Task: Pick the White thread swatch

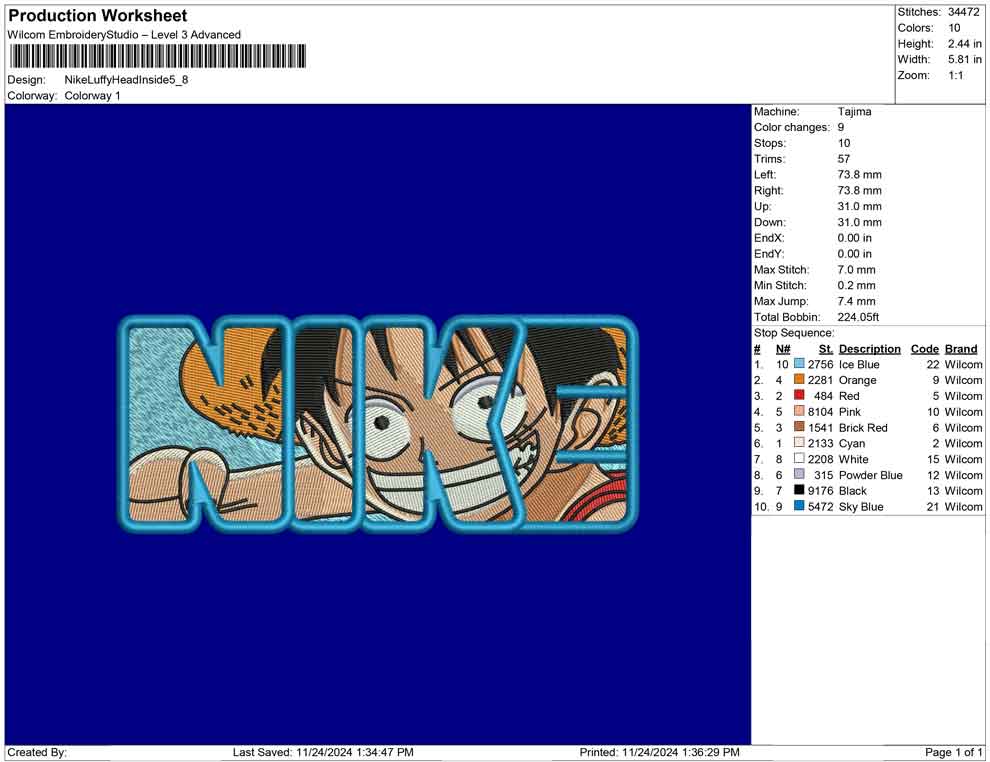Action: click(799, 458)
